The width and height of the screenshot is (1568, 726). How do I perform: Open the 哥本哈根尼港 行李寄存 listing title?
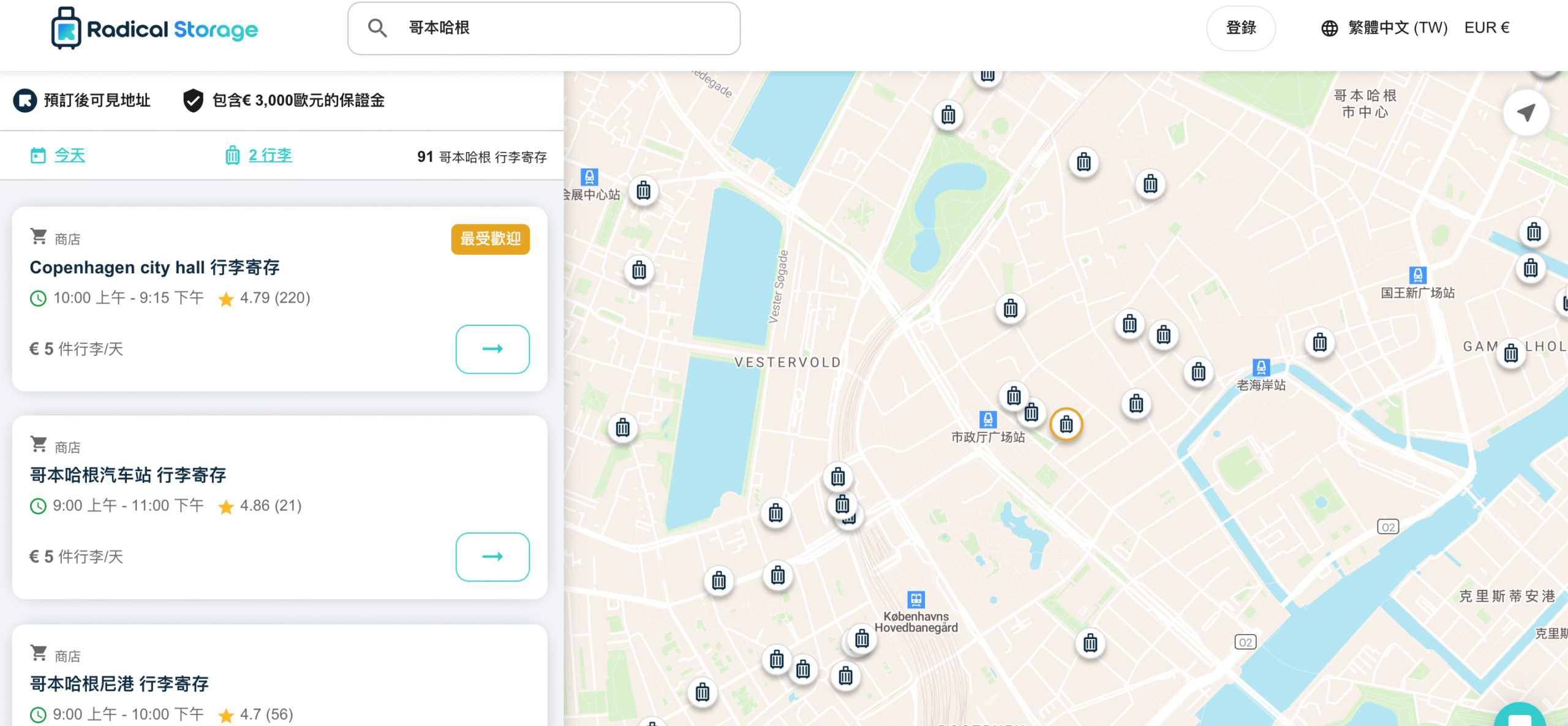click(x=119, y=684)
